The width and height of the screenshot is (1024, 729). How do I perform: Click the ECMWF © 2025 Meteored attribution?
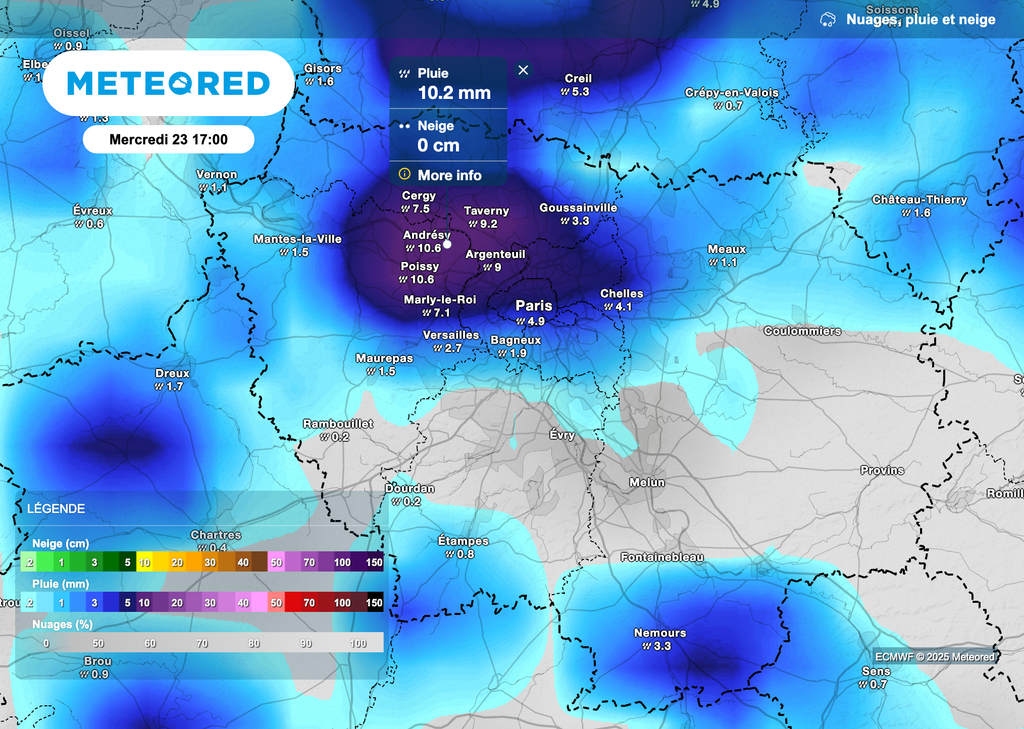point(934,657)
